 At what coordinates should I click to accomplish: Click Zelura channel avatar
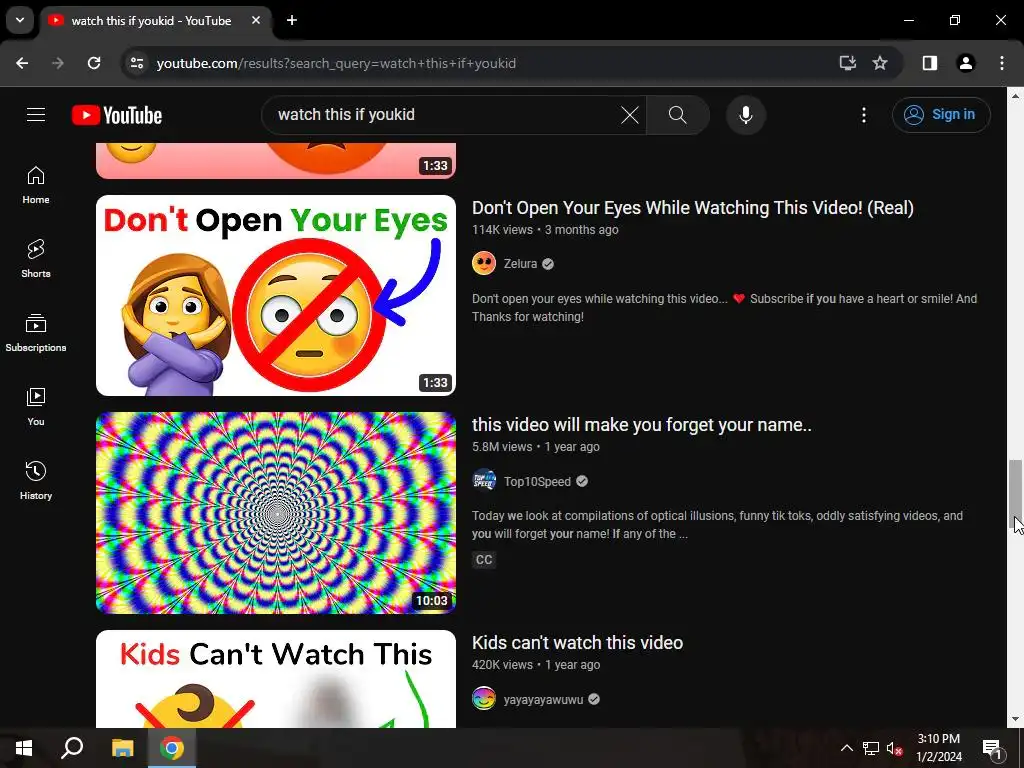484,264
